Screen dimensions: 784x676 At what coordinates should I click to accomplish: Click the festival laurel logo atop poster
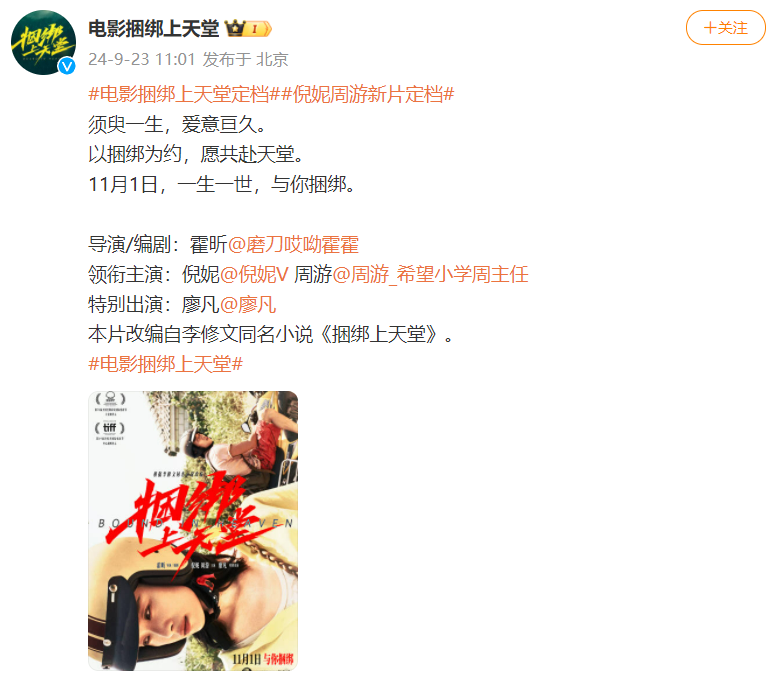[110, 398]
